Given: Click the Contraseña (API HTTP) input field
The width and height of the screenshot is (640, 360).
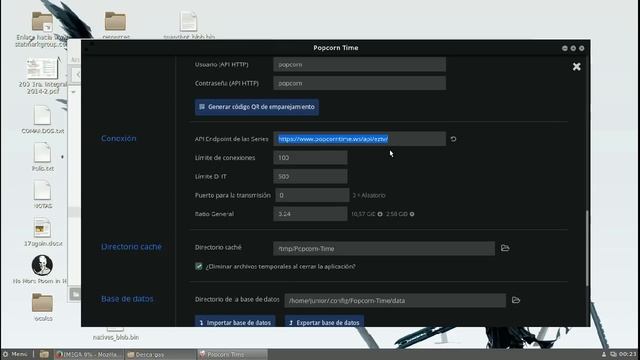Looking at the screenshot, I should point(360,83).
